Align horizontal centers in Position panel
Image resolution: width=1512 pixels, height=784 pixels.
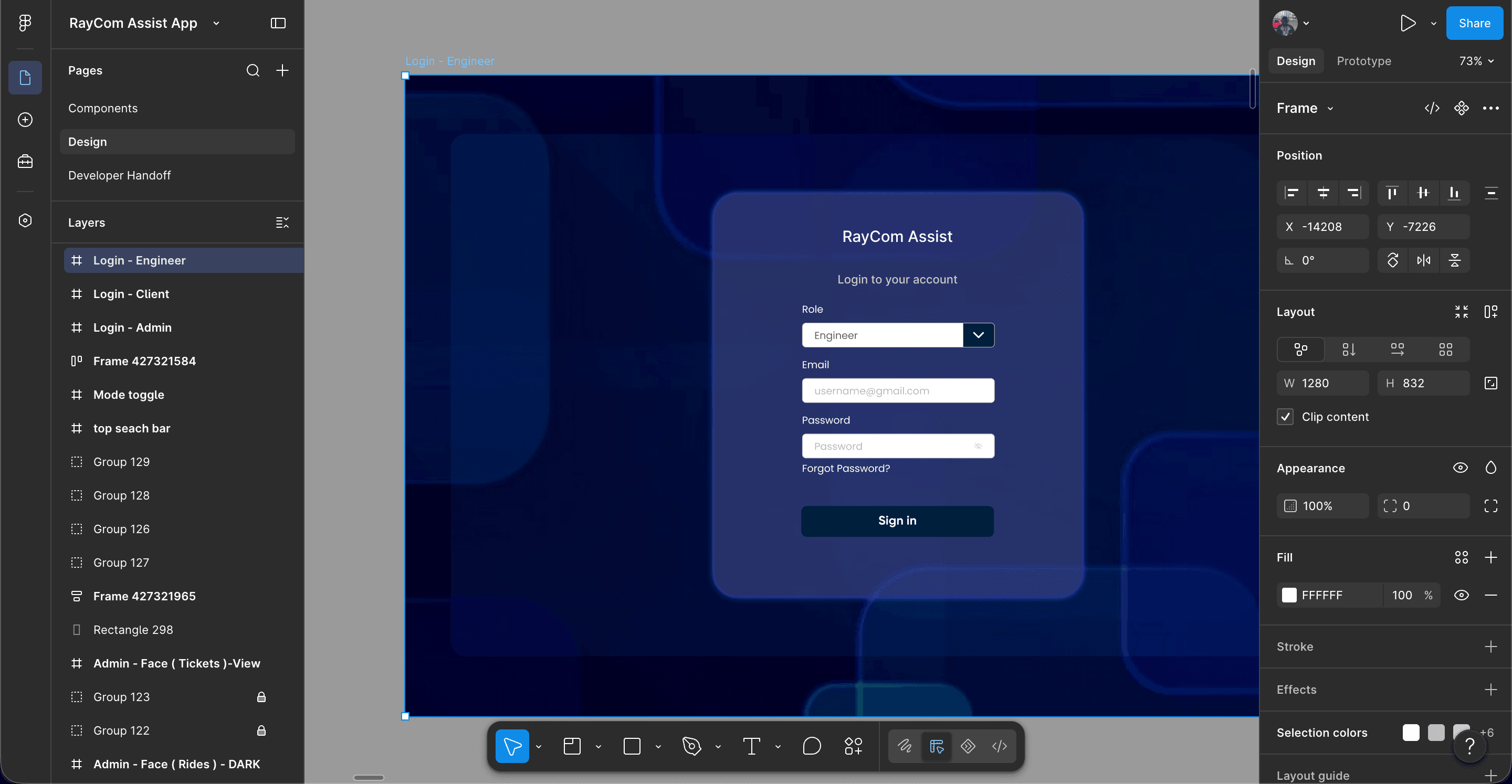click(1323, 193)
